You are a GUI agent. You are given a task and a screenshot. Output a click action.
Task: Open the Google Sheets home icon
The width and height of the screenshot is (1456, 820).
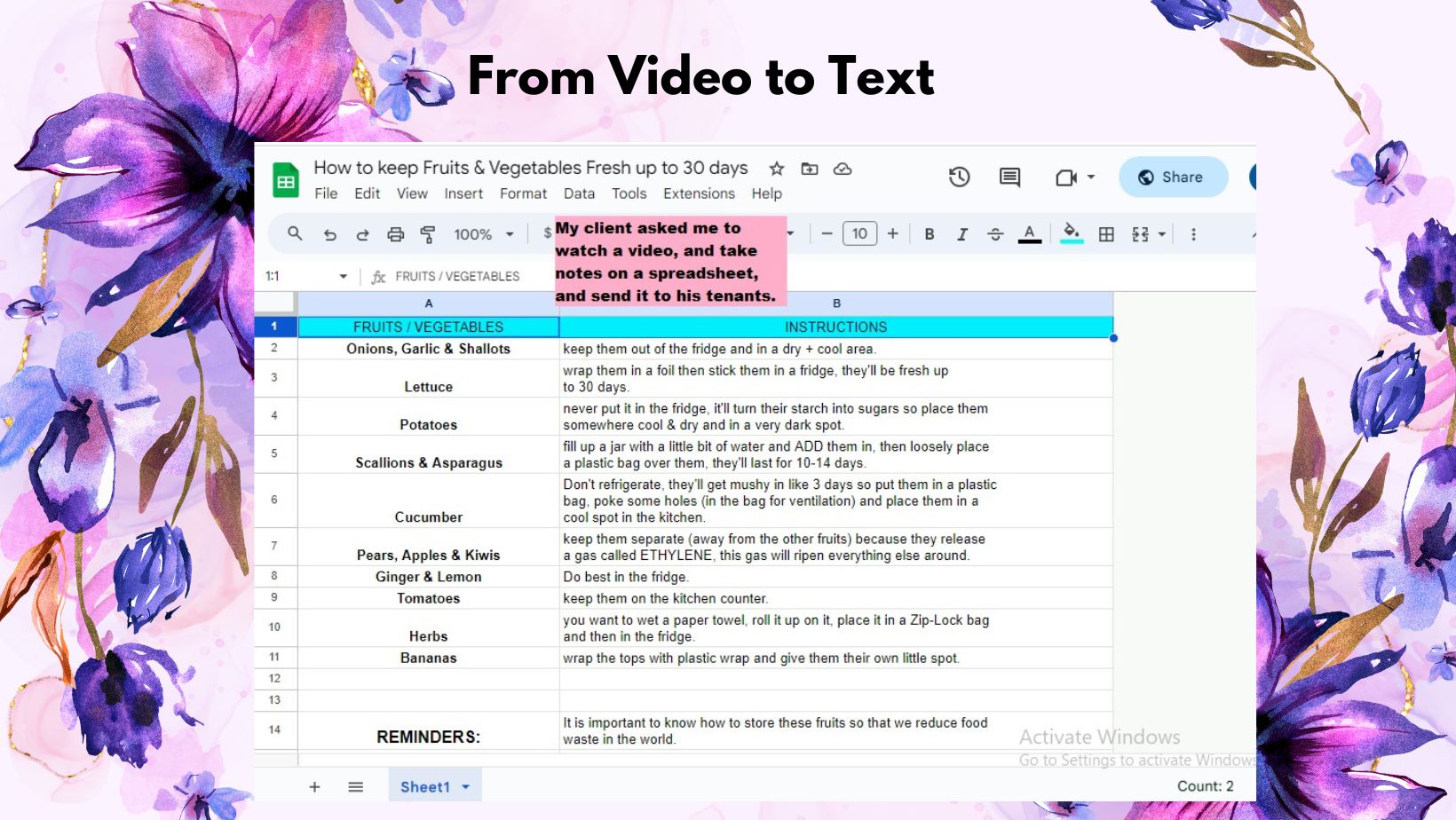pos(286,180)
